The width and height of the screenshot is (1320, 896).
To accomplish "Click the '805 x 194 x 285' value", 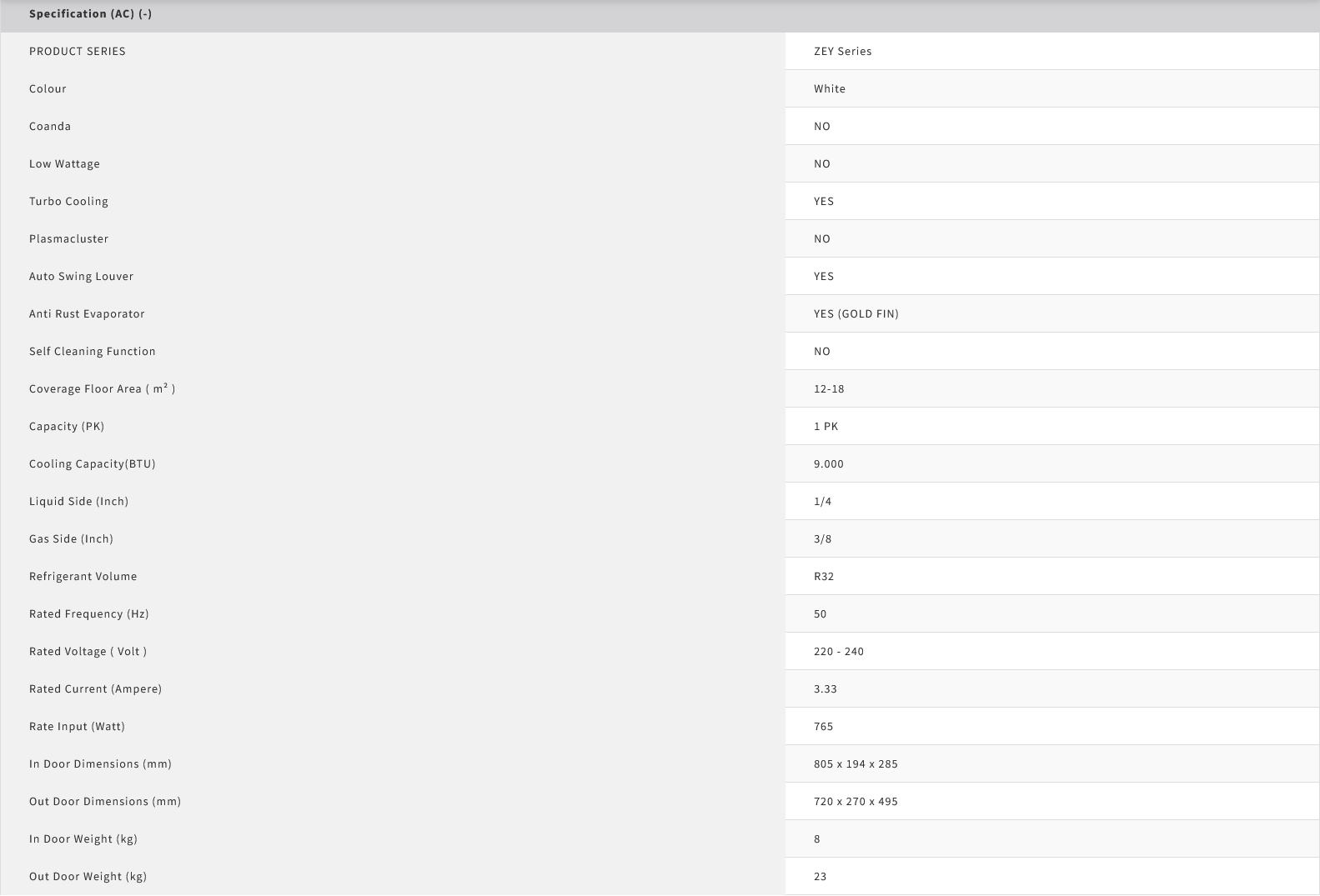I will click(x=856, y=763).
